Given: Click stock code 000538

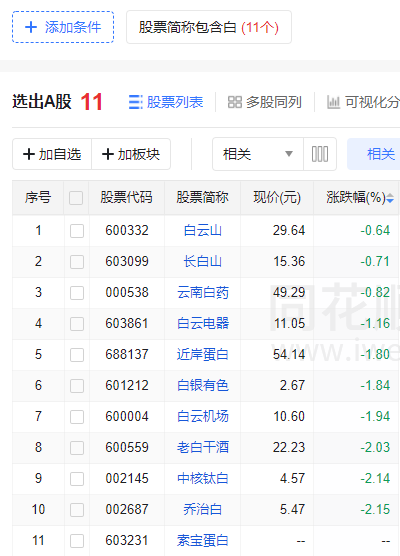Looking at the screenshot, I should coord(127,293).
